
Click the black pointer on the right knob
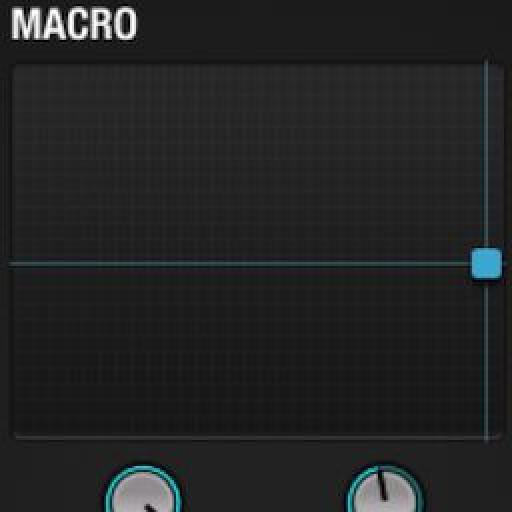click(x=382, y=487)
